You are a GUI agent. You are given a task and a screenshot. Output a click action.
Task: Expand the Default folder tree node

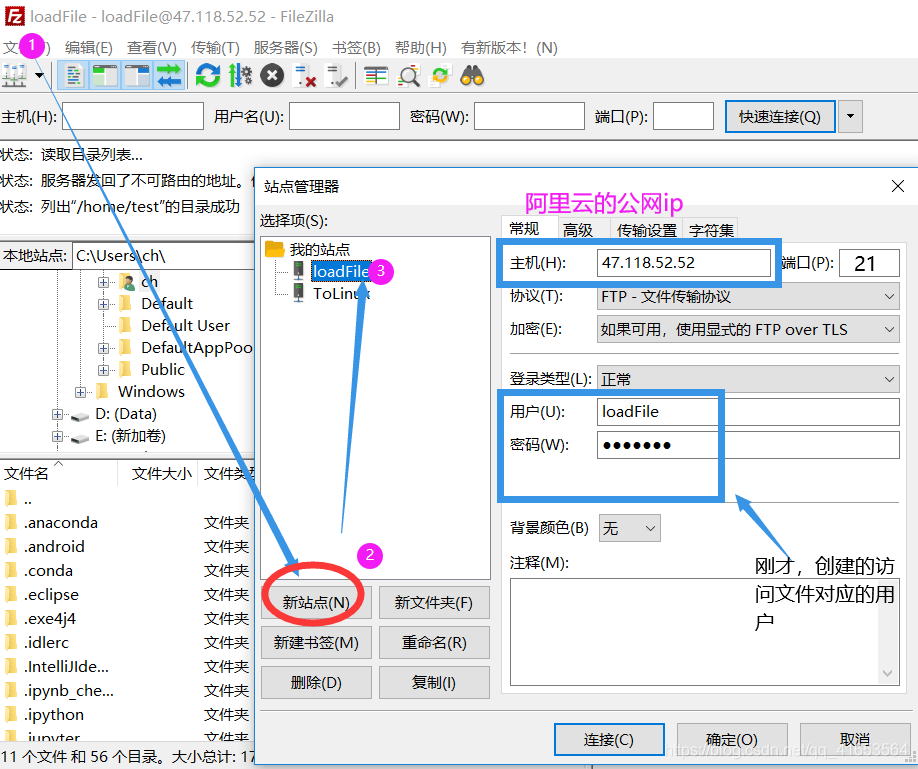[103, 304]
